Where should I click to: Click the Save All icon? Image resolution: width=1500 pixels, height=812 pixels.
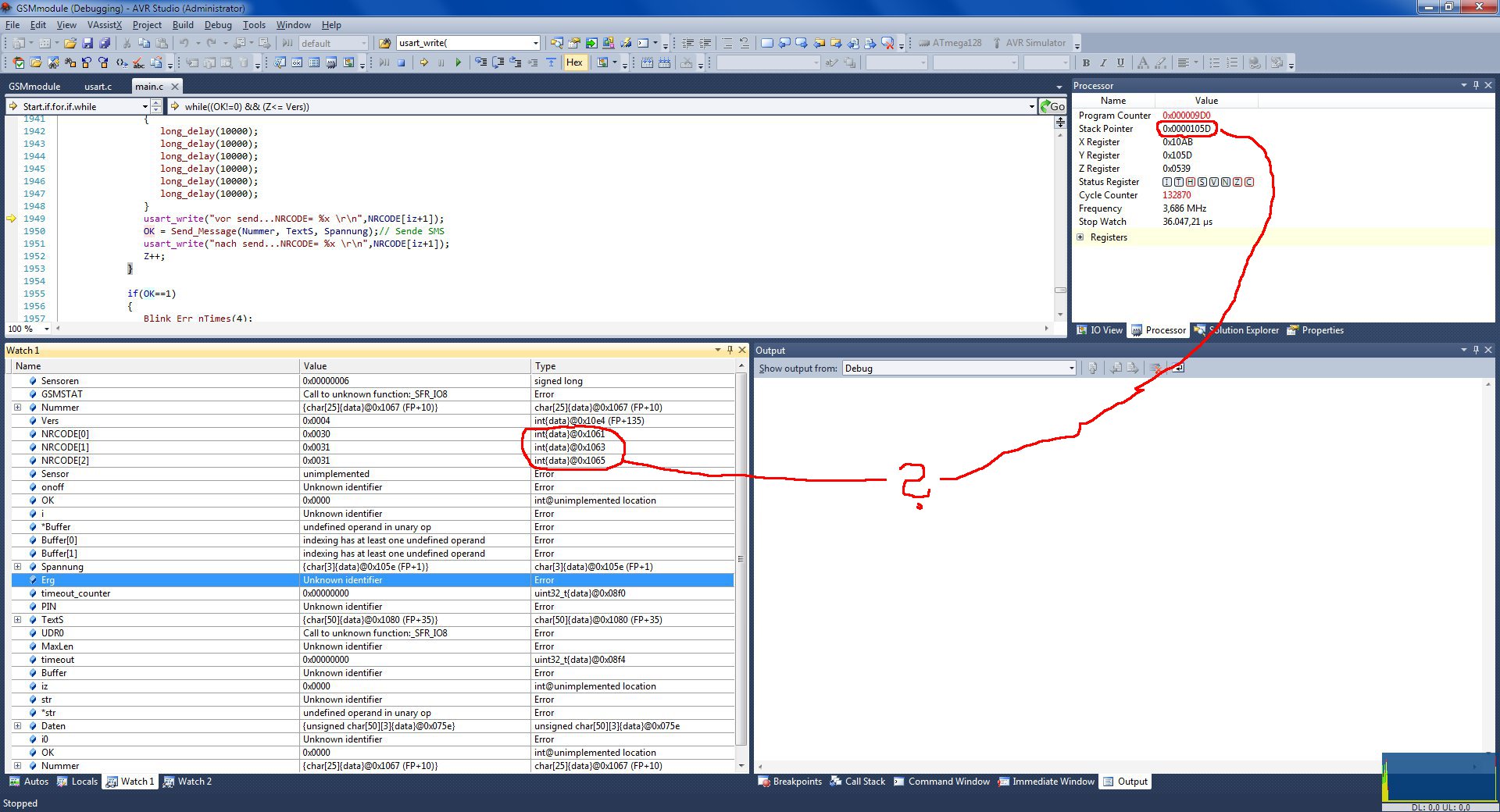(x=105, y=43)
